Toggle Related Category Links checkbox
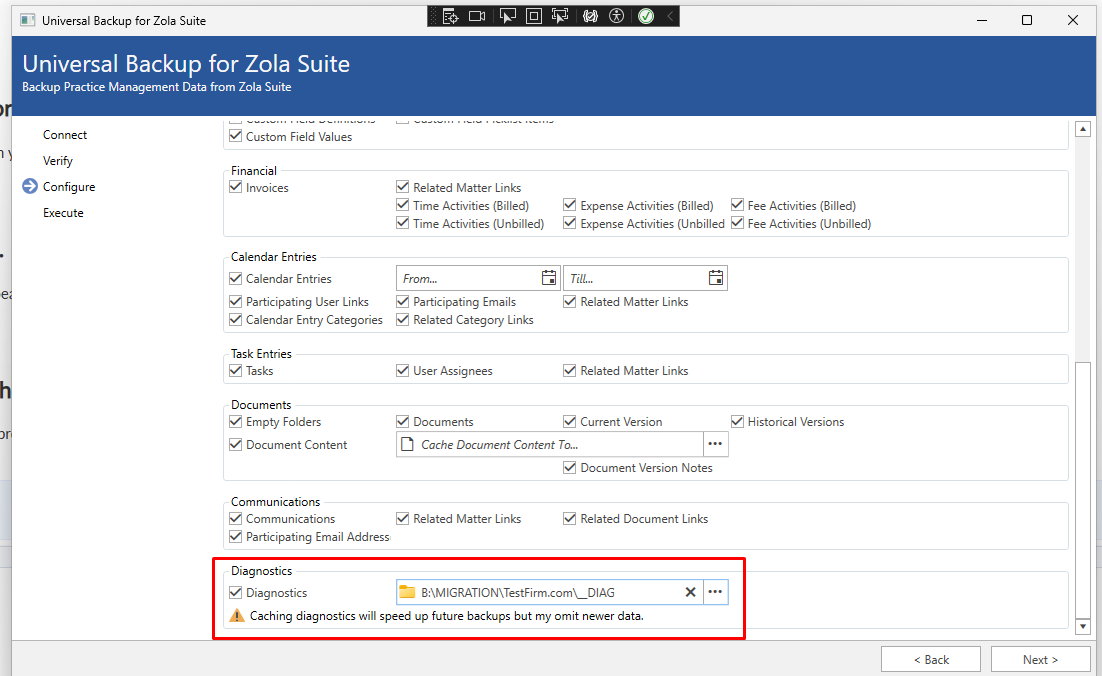 pyautogui.click(x=403, y=320)
